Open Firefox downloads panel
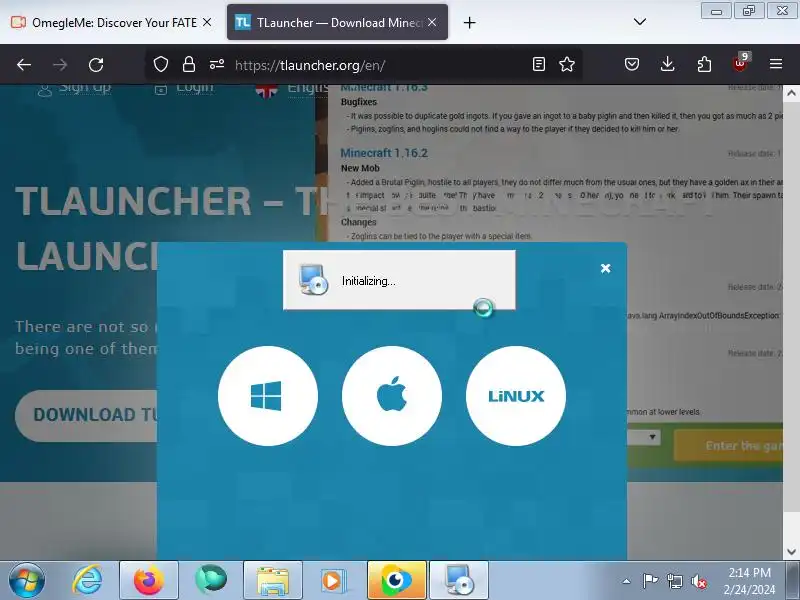This screenshot has width=800, height=600. (667, 64)
